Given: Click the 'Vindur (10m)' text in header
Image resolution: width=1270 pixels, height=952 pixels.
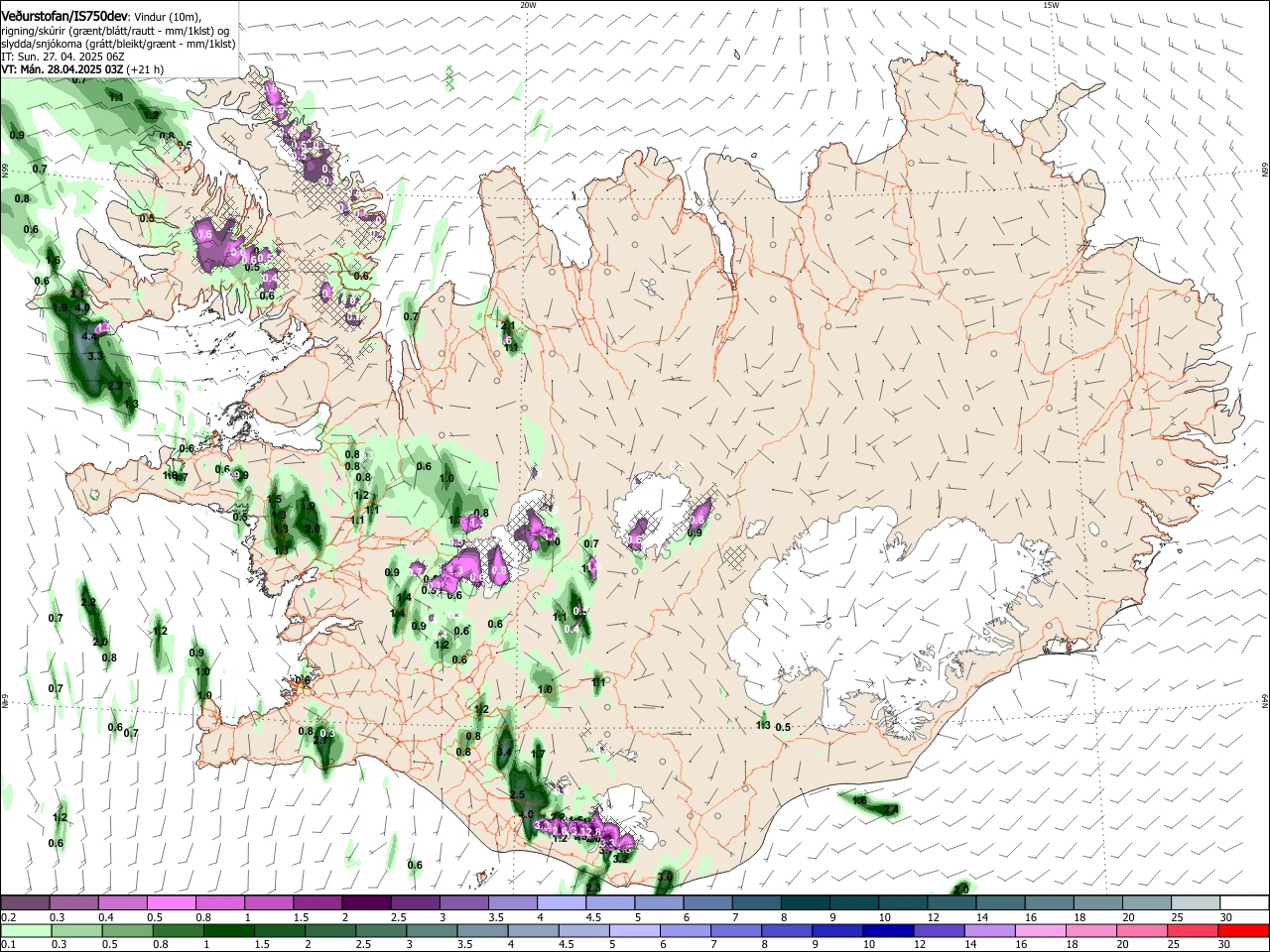Looking at the screenshot, I should pyautogui.click(x=167, y=17).
